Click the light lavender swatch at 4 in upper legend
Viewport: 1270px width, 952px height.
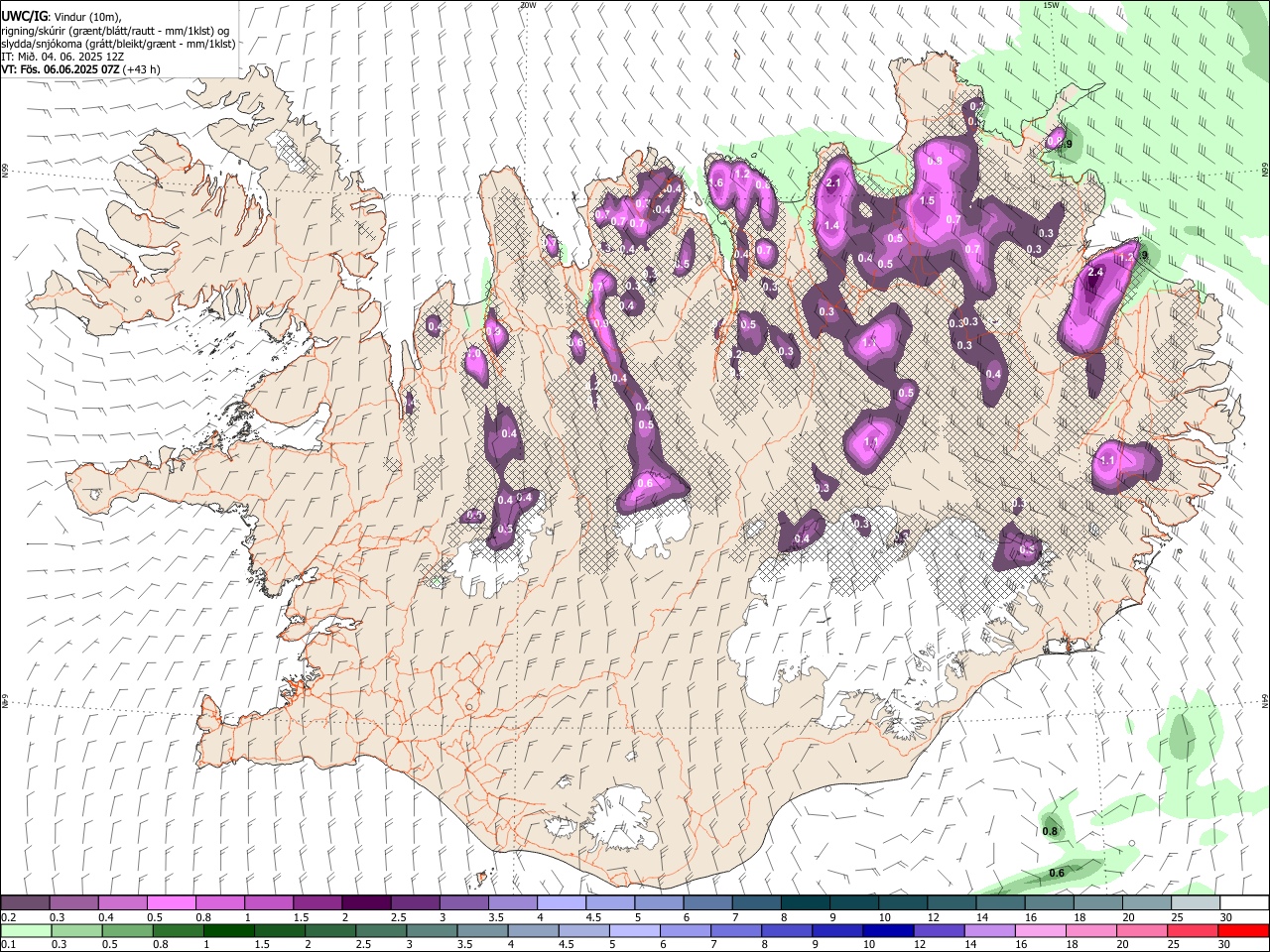pos(562,903)
